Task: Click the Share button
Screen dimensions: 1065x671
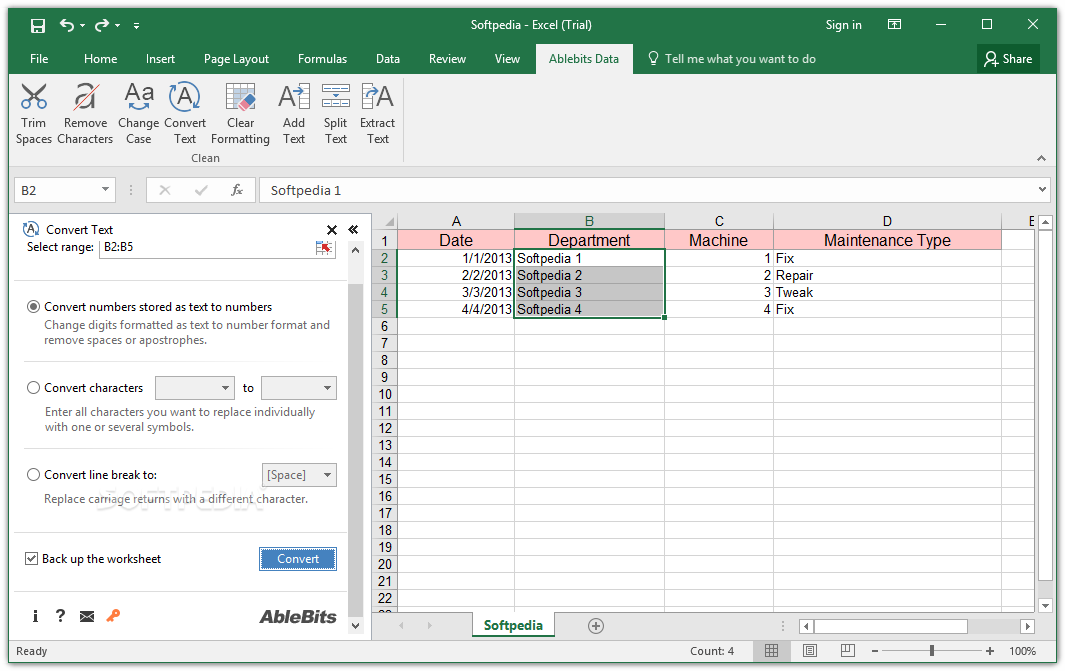Action: [x=1009, y=59]
